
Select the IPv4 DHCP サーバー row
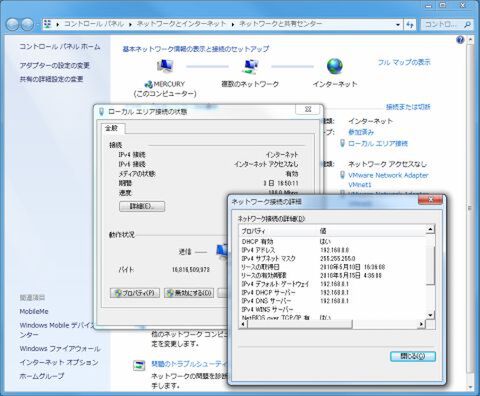pos(333,292)
